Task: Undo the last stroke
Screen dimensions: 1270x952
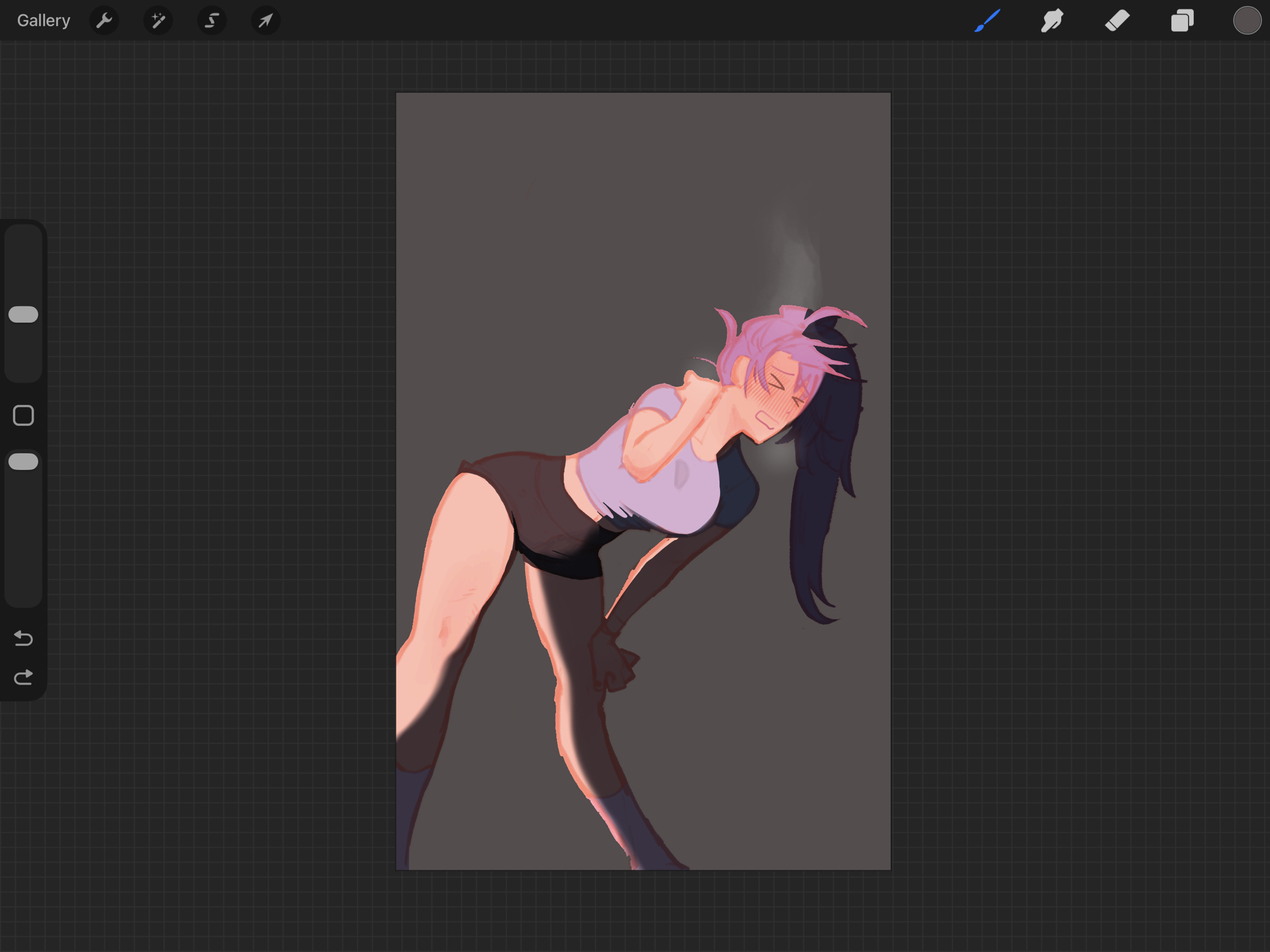Action: (x=23, y=638)
